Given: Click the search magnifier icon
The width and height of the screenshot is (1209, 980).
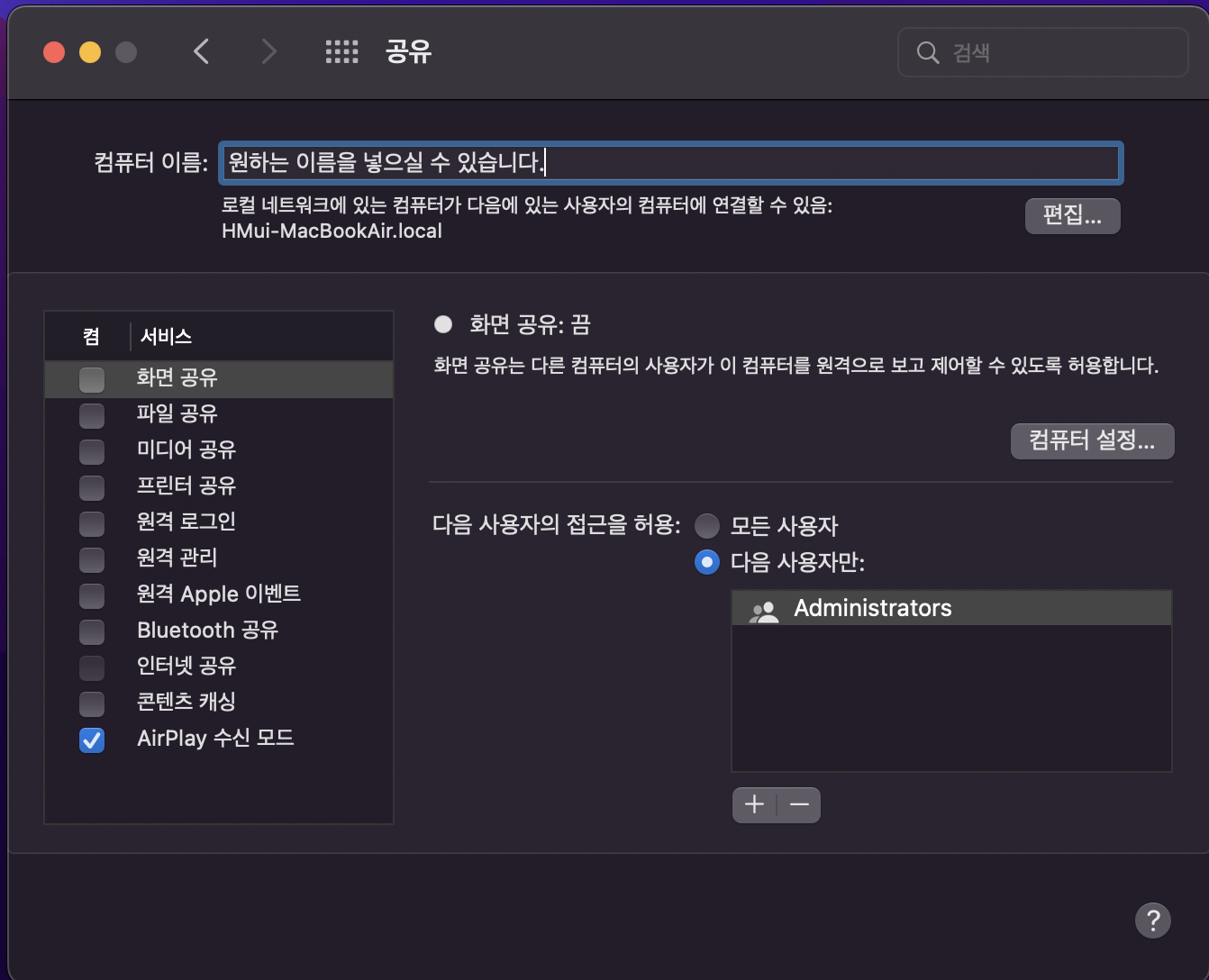Looking at the screenshot, I should point(928,52).
